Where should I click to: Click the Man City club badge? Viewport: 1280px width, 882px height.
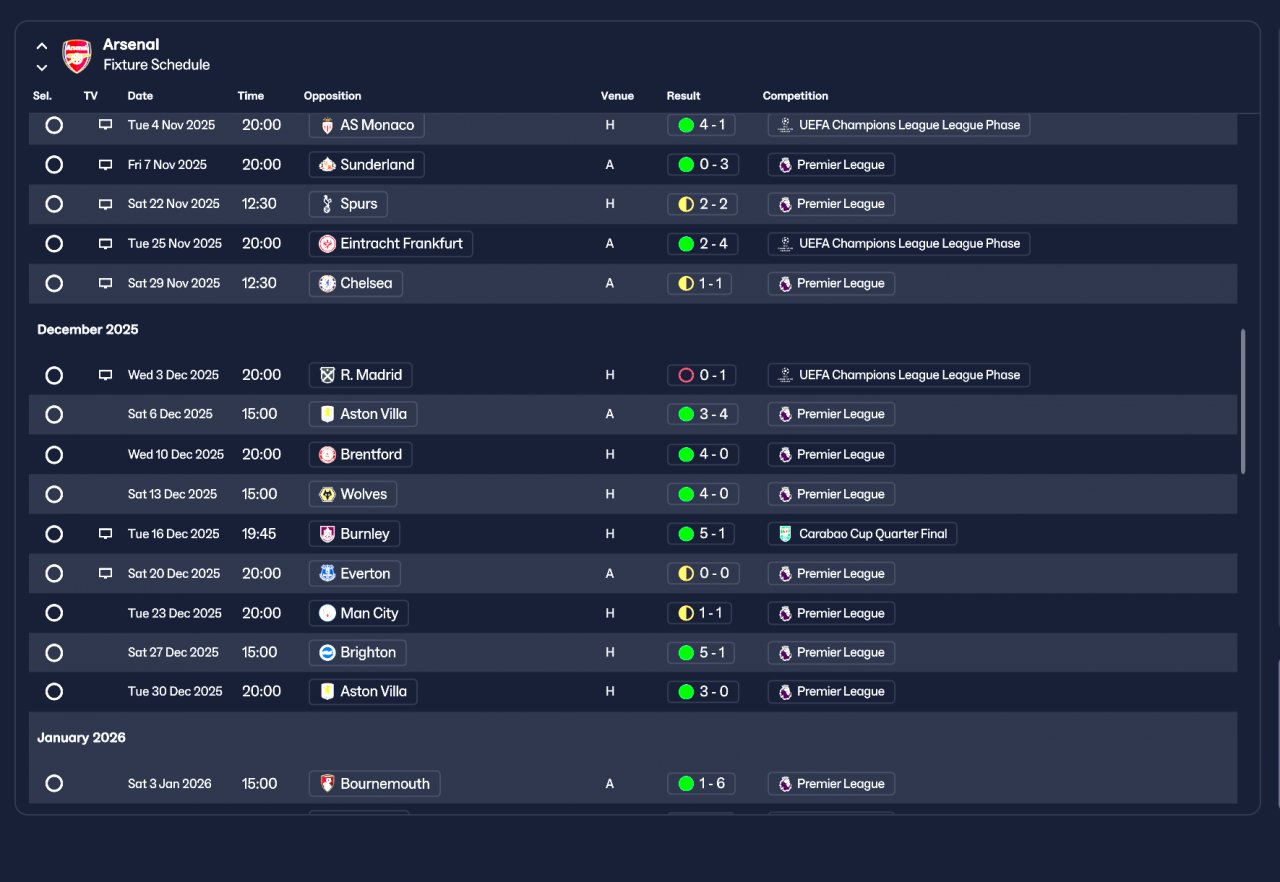[x=327, y=613]
